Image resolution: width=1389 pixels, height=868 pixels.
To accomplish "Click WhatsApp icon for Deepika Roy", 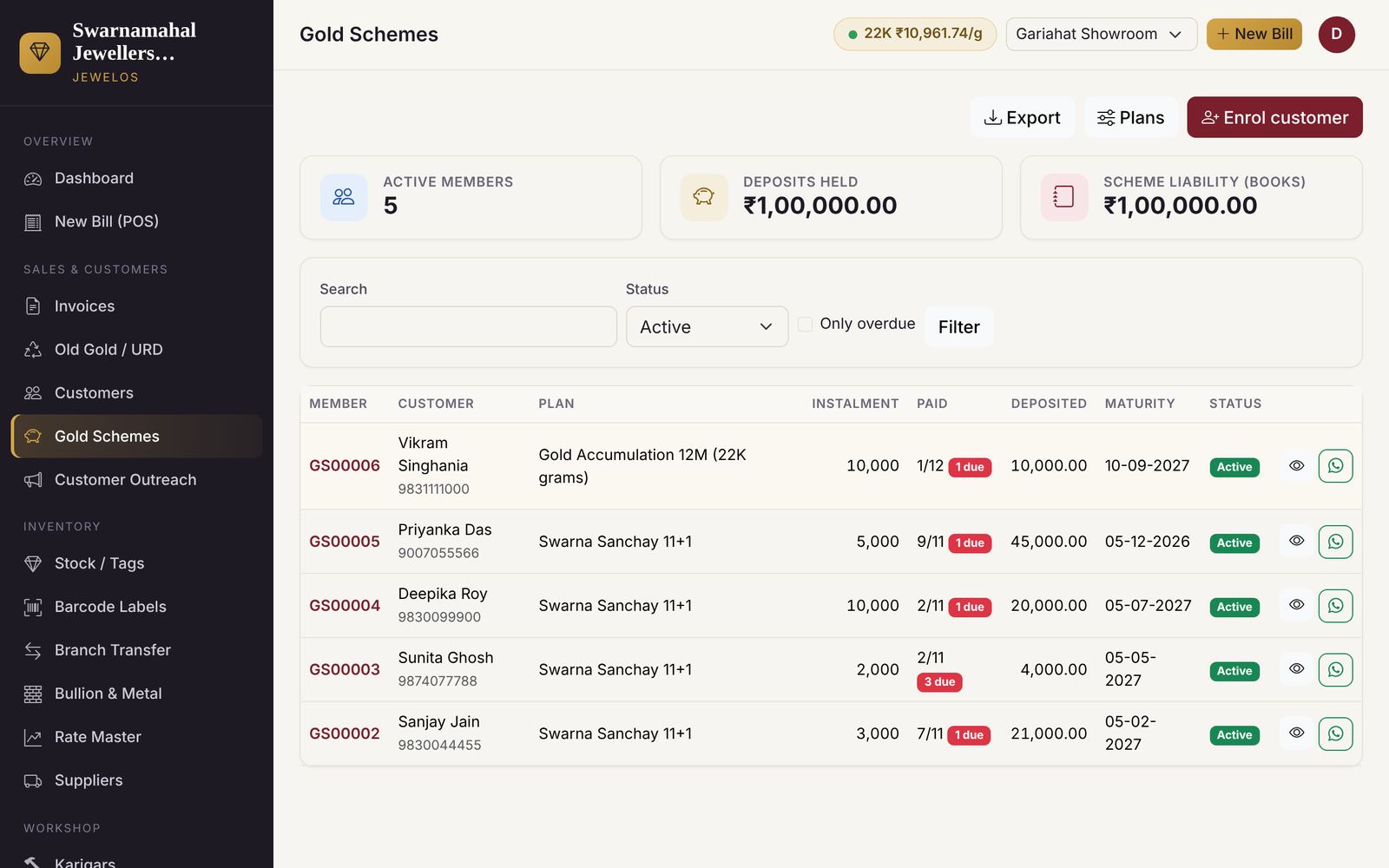I will pyautogui.click(x=1335, y=606).
